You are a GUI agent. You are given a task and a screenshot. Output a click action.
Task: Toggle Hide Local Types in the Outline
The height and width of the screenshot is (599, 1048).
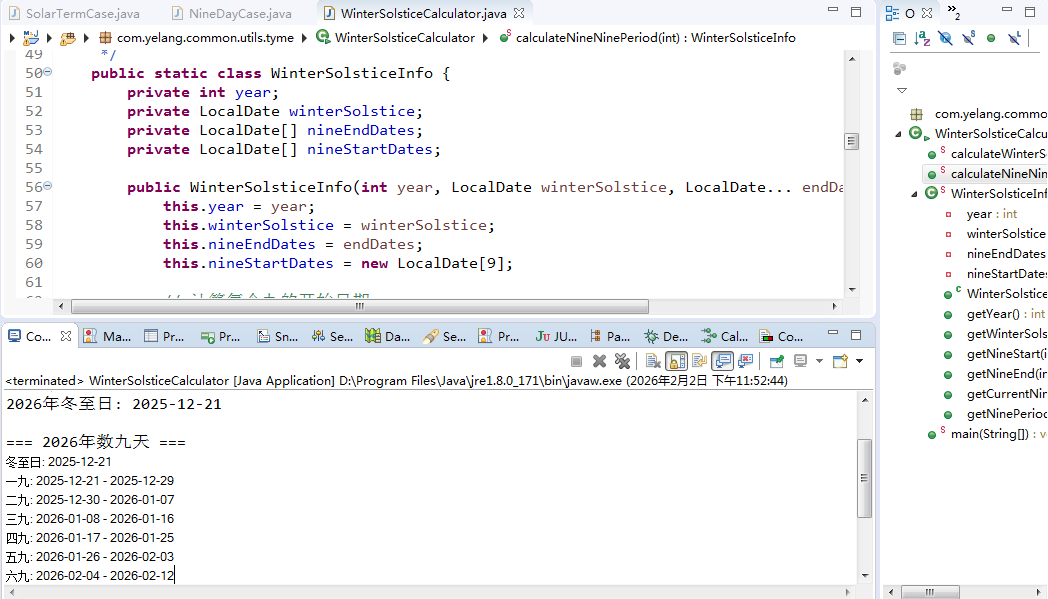coord(1014,38)
